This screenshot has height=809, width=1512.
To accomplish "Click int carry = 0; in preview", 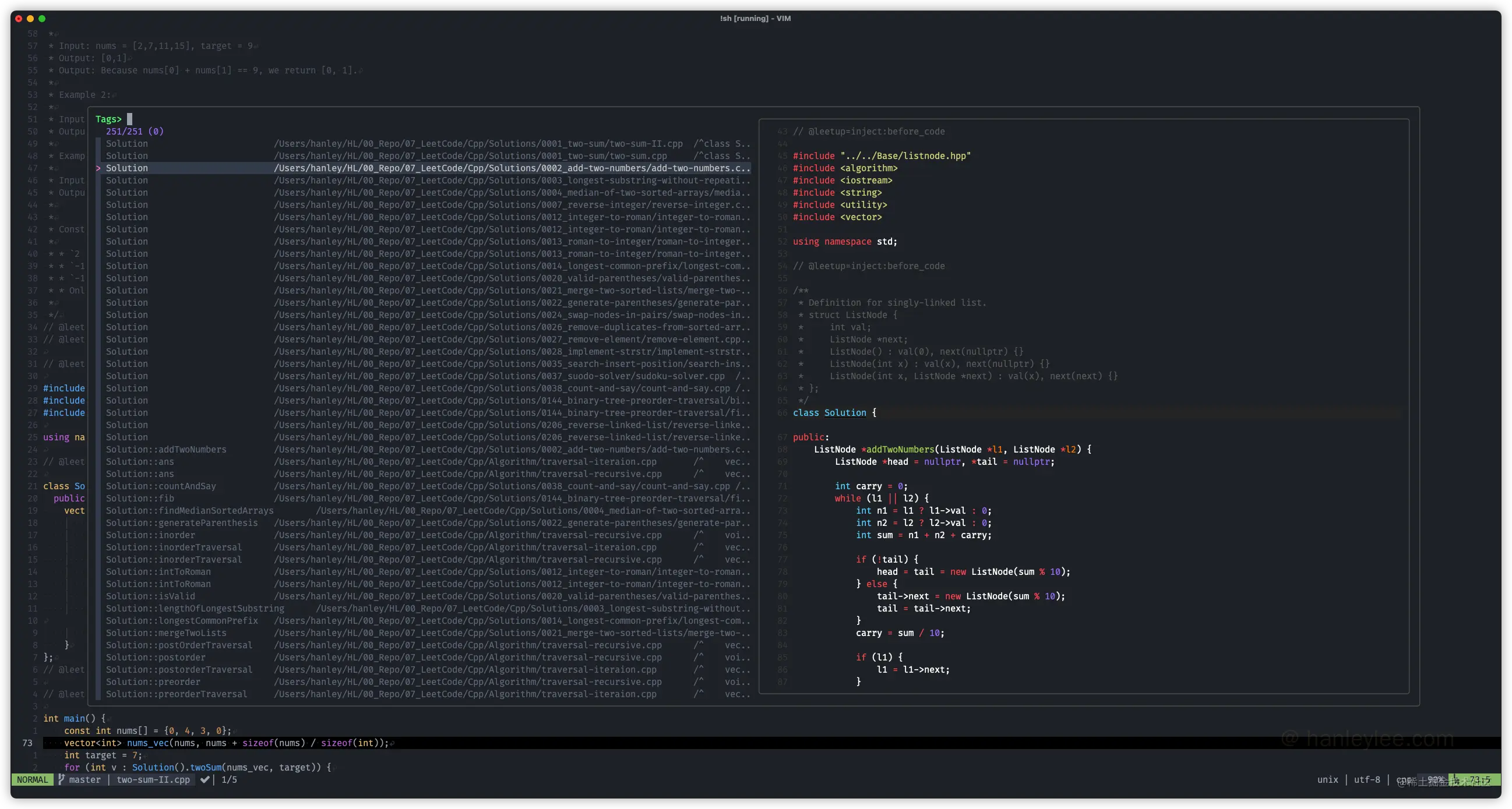I will 871,486.
